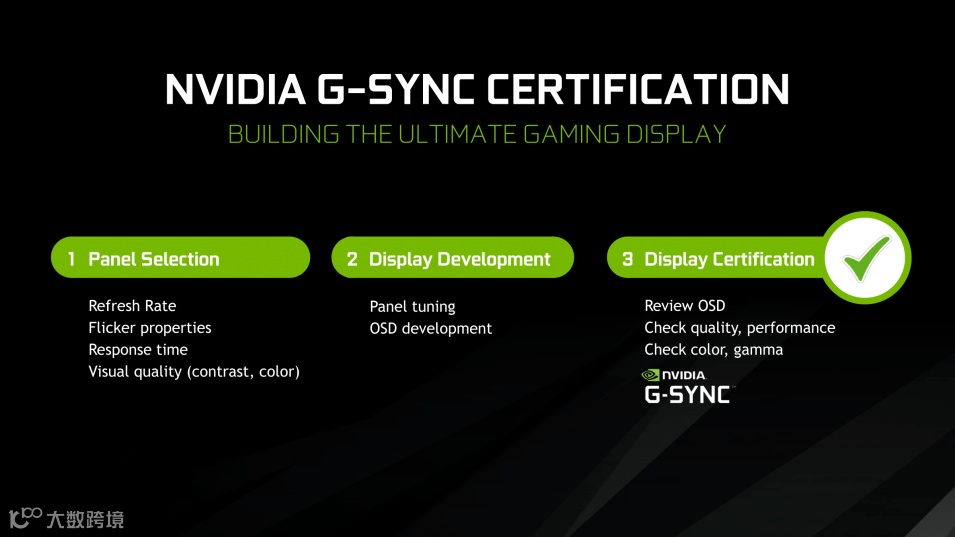
Task: Select the Display Development step pill
Action: tap(453, 258)
